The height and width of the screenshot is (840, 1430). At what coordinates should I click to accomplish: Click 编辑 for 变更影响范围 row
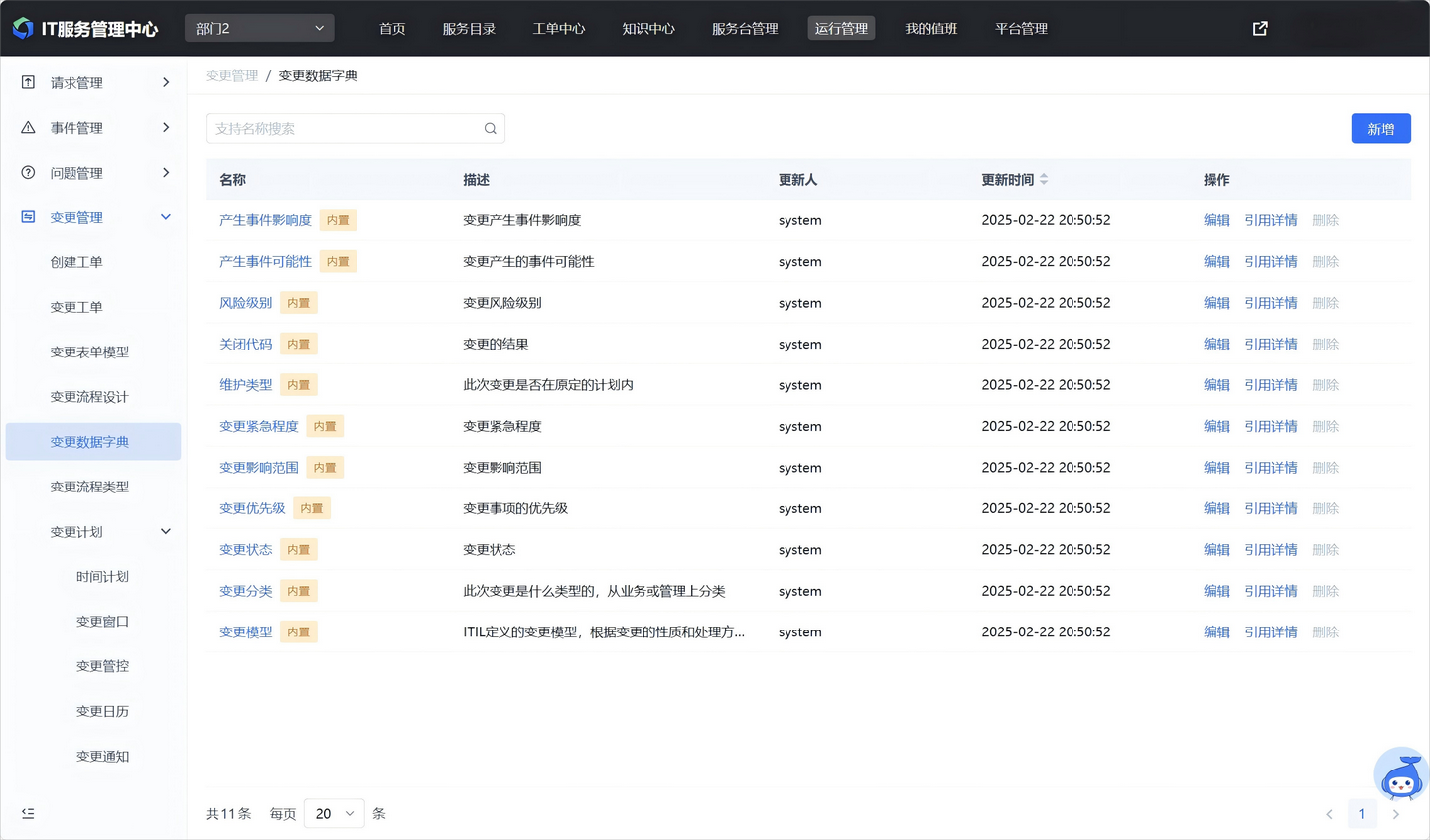pyautogui.click(x=1216, y=468)
